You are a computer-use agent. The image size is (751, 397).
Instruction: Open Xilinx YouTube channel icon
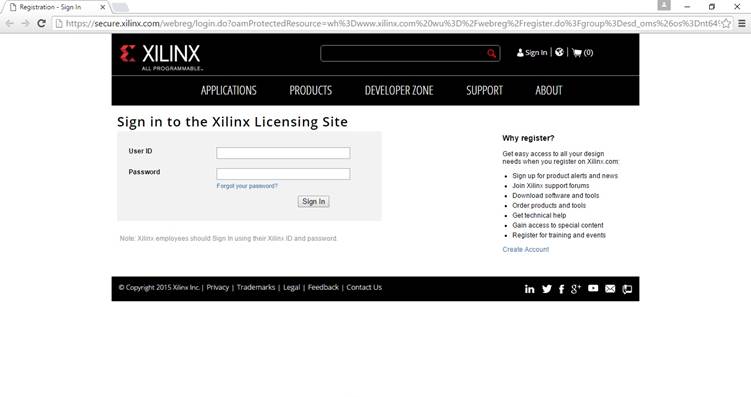593,288
